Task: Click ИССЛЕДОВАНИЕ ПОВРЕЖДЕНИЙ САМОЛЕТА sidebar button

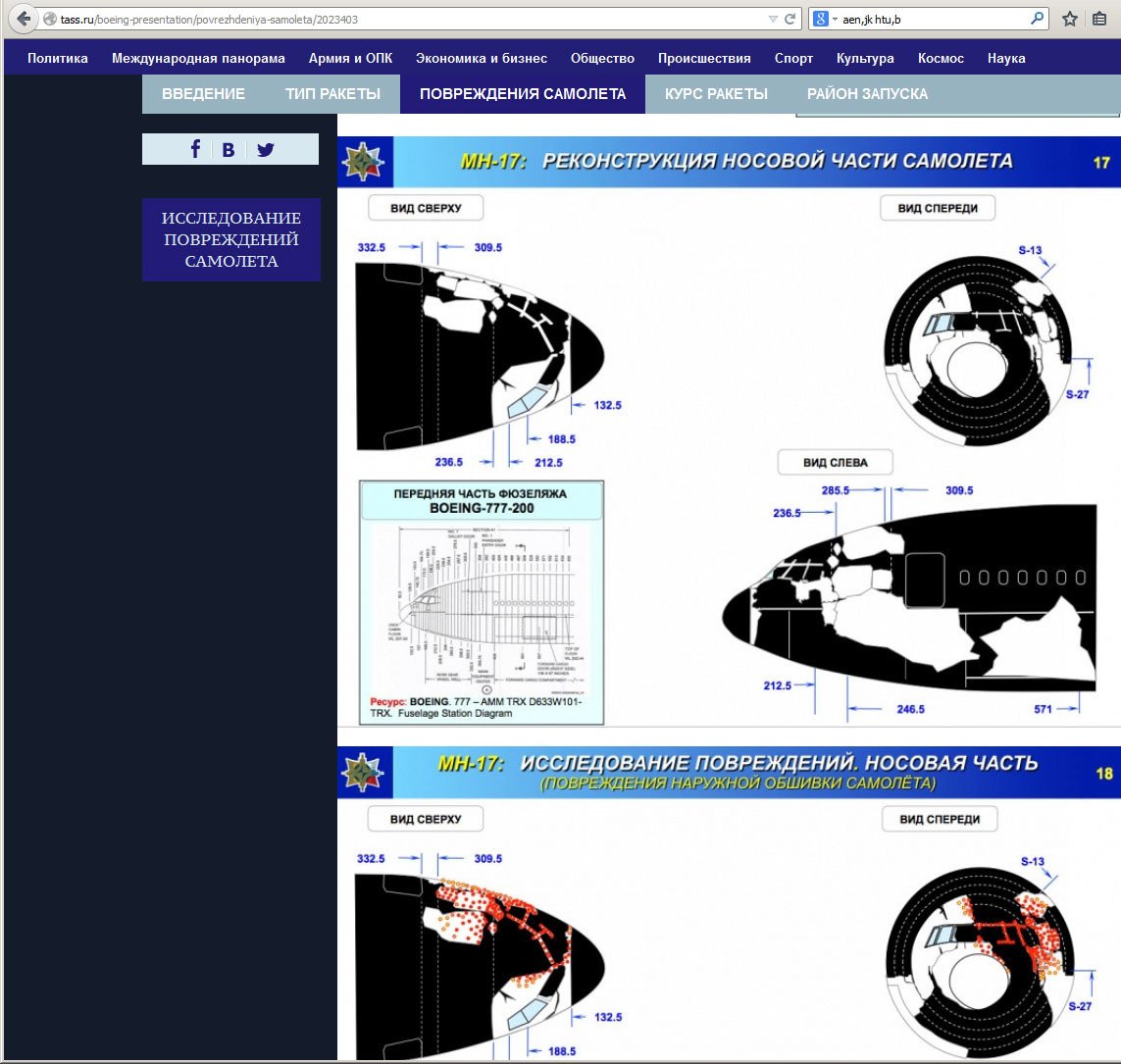Action: pyautogui.click(x=231, y=239)
